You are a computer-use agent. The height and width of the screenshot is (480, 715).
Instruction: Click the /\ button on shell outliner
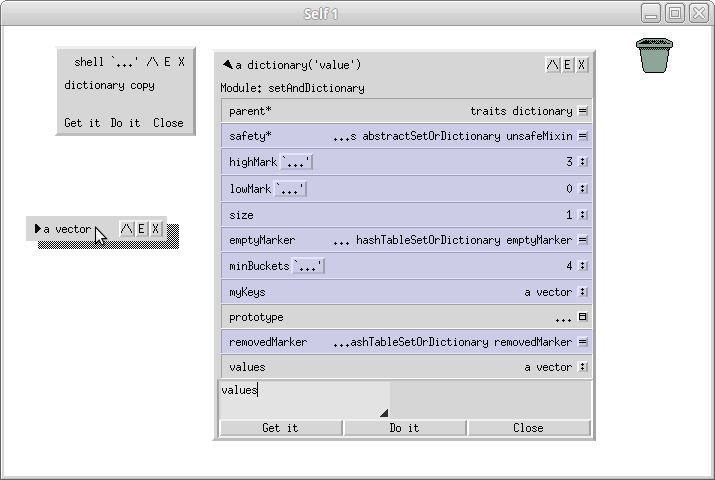click(152, 62)
